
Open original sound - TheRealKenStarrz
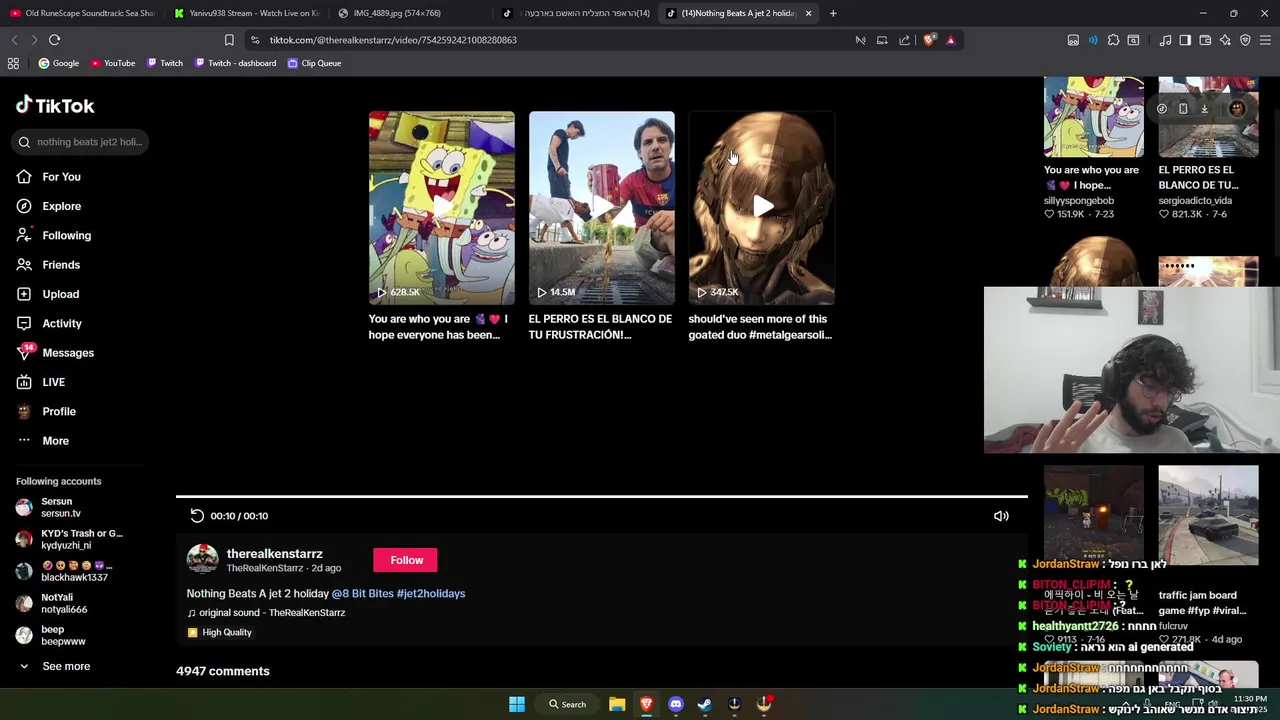pyautogui.click(x=266, y=613)
